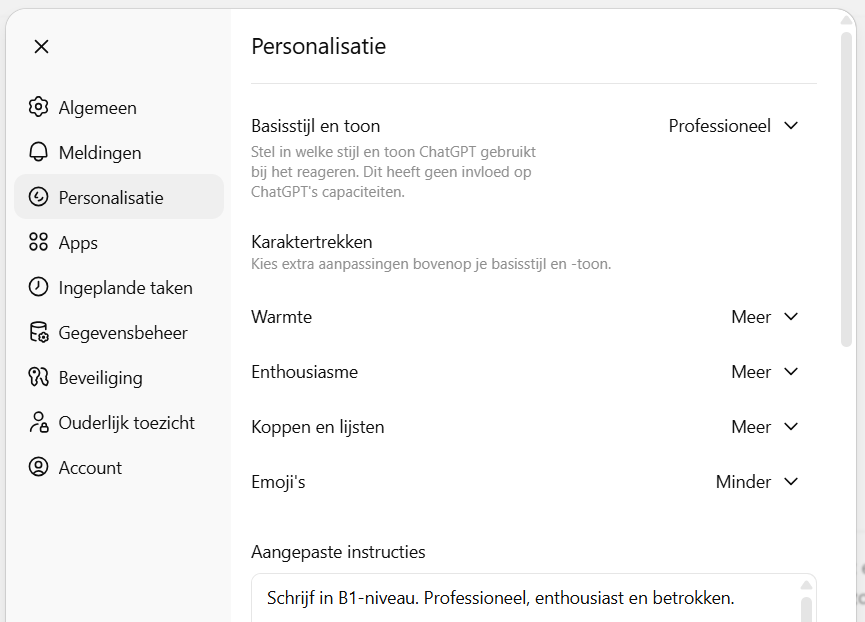Screen dimensions: 865x622
Task: Click the Meldingen bell icon
Action: [38, 152]
